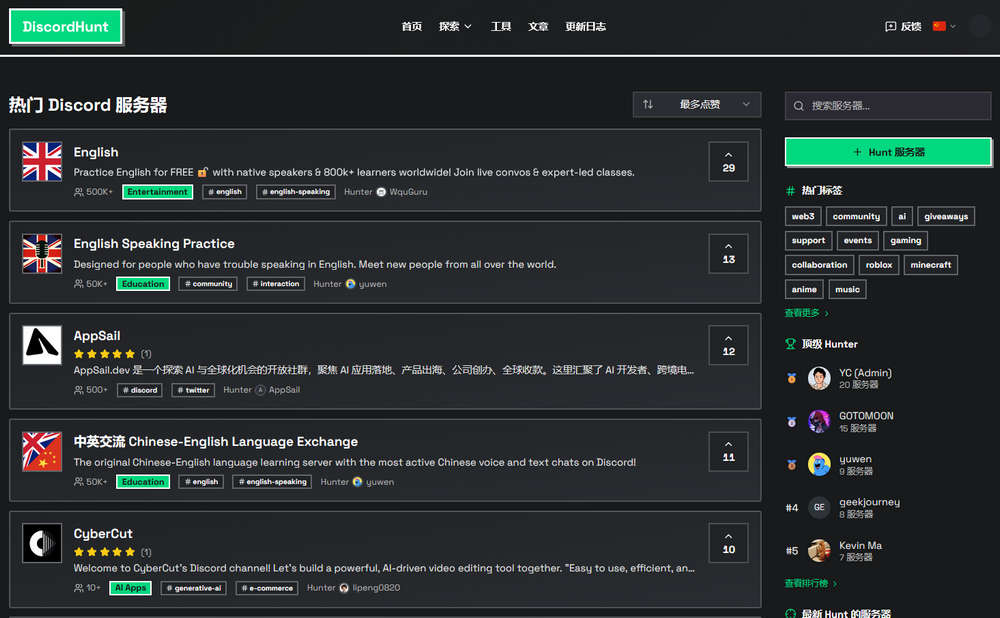Click the twitter tag on AppSail
This screenshot has width=1000, height=618.
[193, 390]
